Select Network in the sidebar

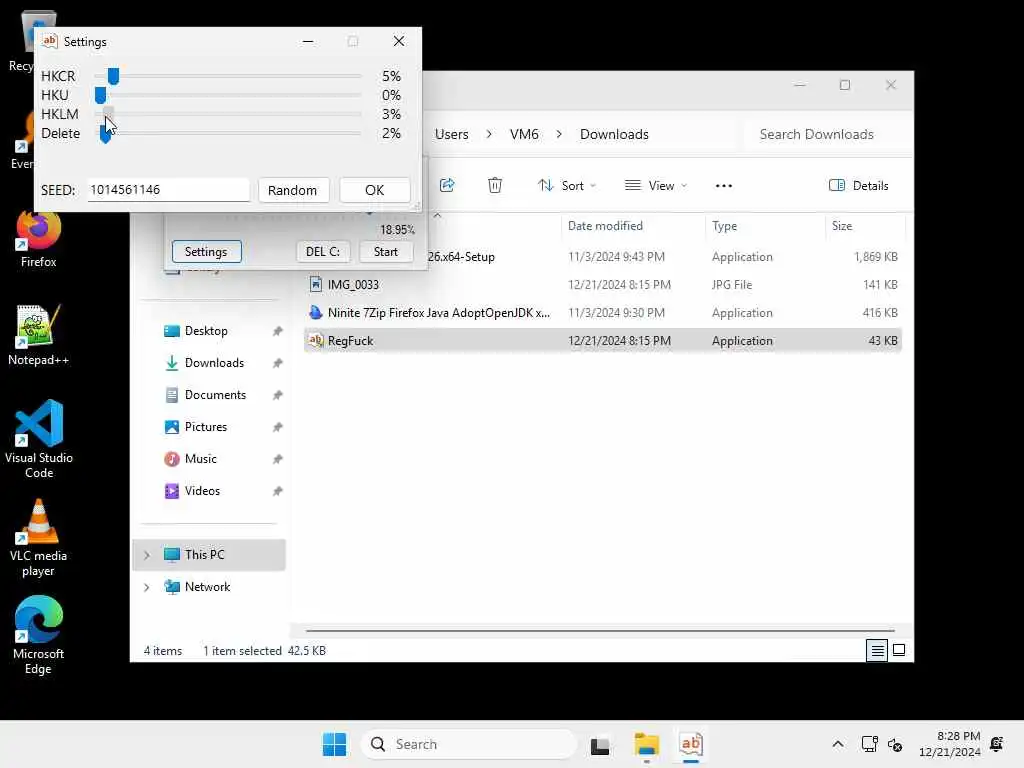[x=209, y=587]
